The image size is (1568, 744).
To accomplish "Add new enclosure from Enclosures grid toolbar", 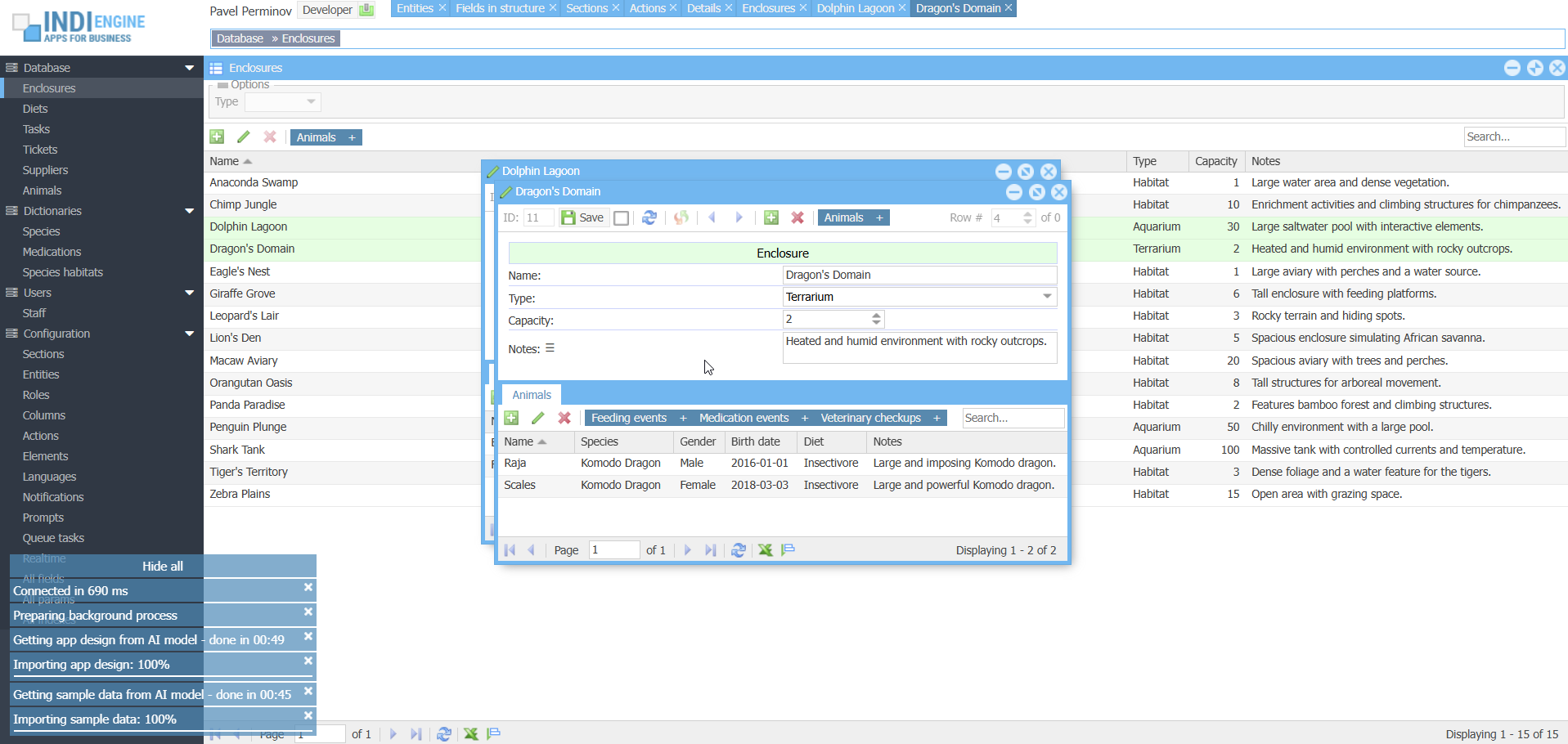I will 217,137.
